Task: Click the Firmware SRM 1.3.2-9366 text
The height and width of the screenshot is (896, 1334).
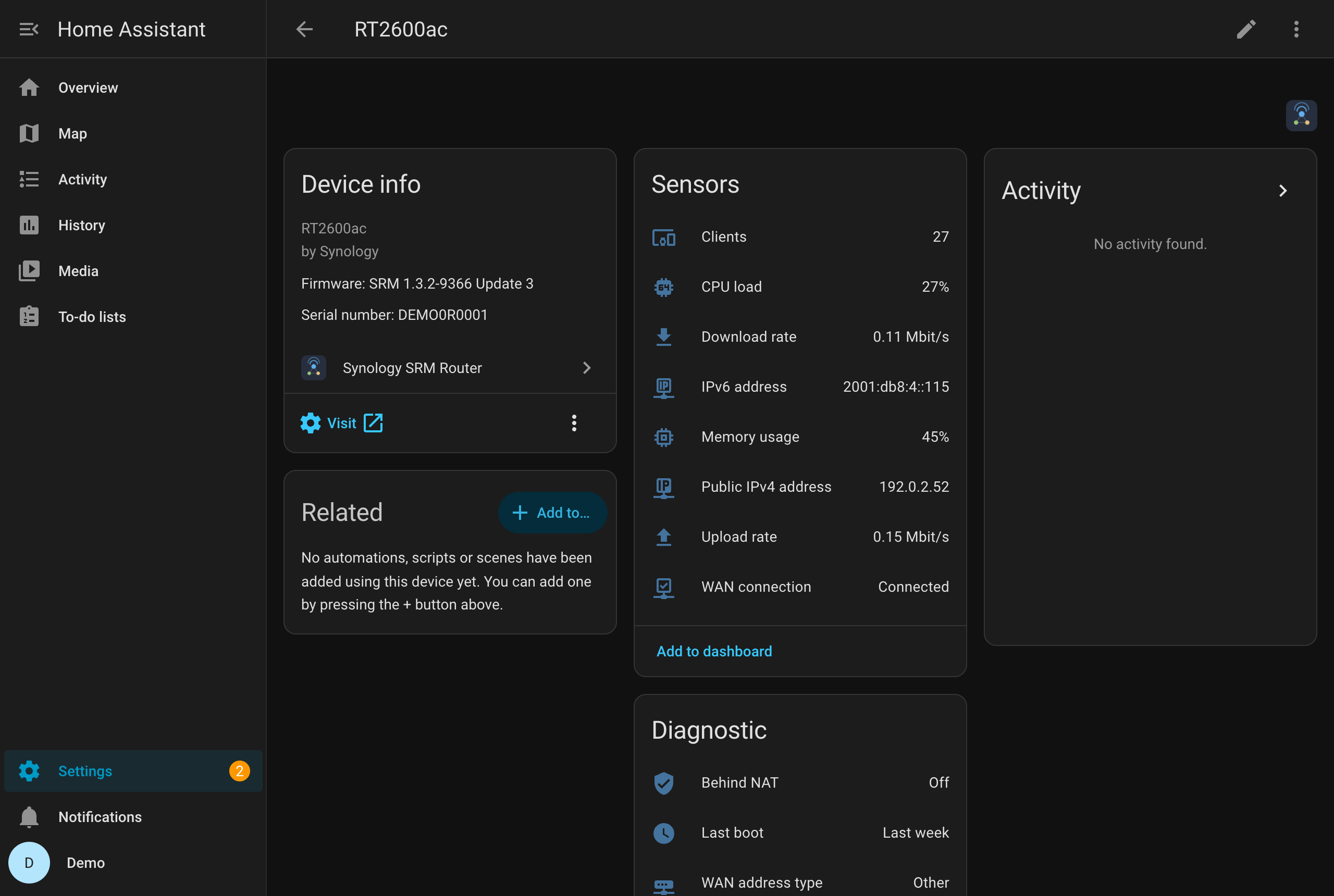Action: [417, 283]
